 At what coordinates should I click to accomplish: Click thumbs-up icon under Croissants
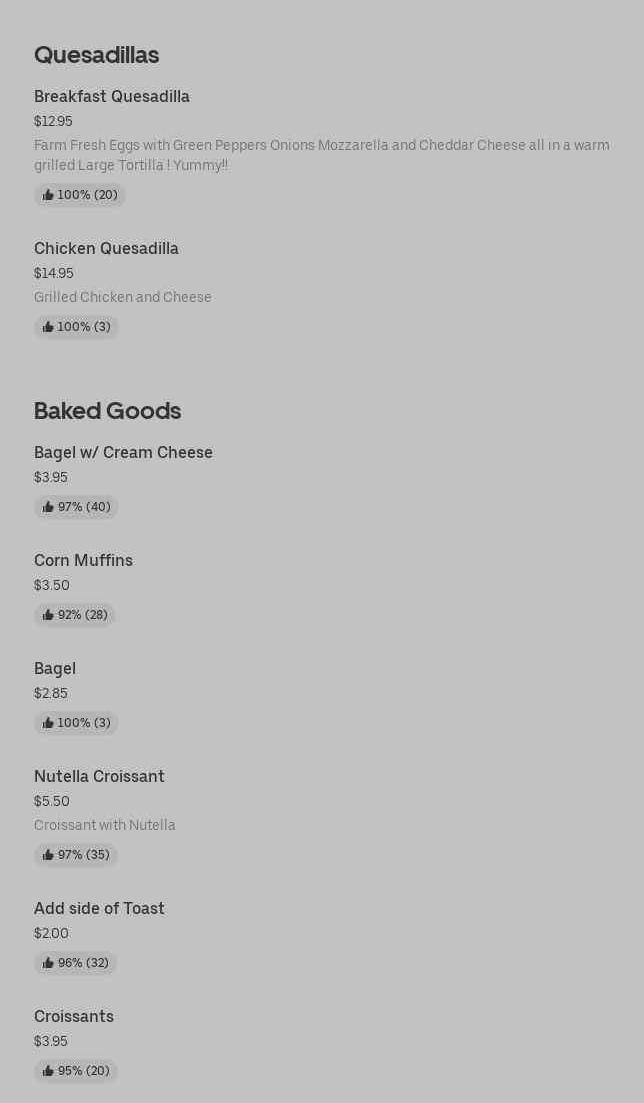tap(48, 1071)
